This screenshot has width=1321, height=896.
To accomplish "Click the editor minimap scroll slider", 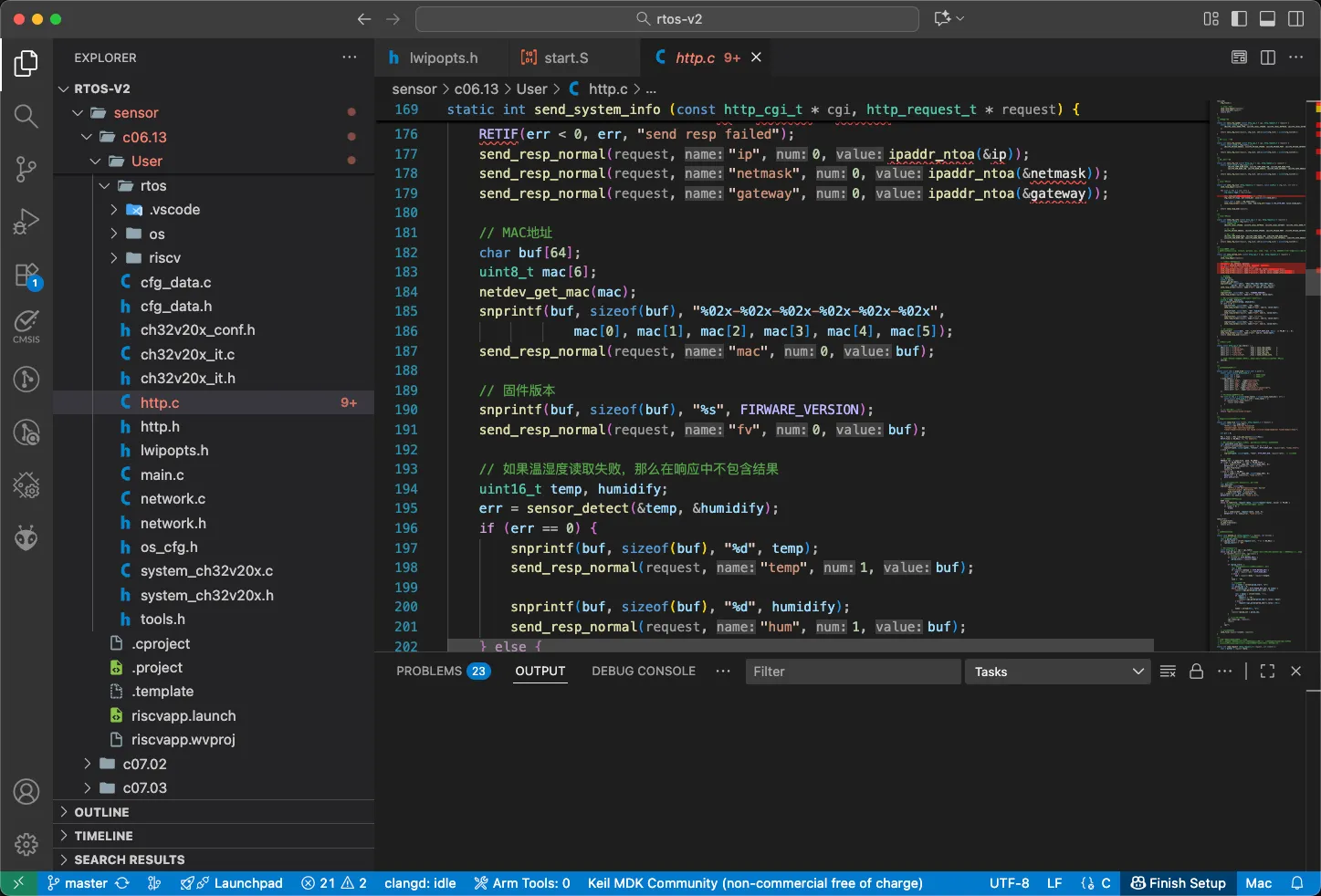I will click(x=1313, y=282).
